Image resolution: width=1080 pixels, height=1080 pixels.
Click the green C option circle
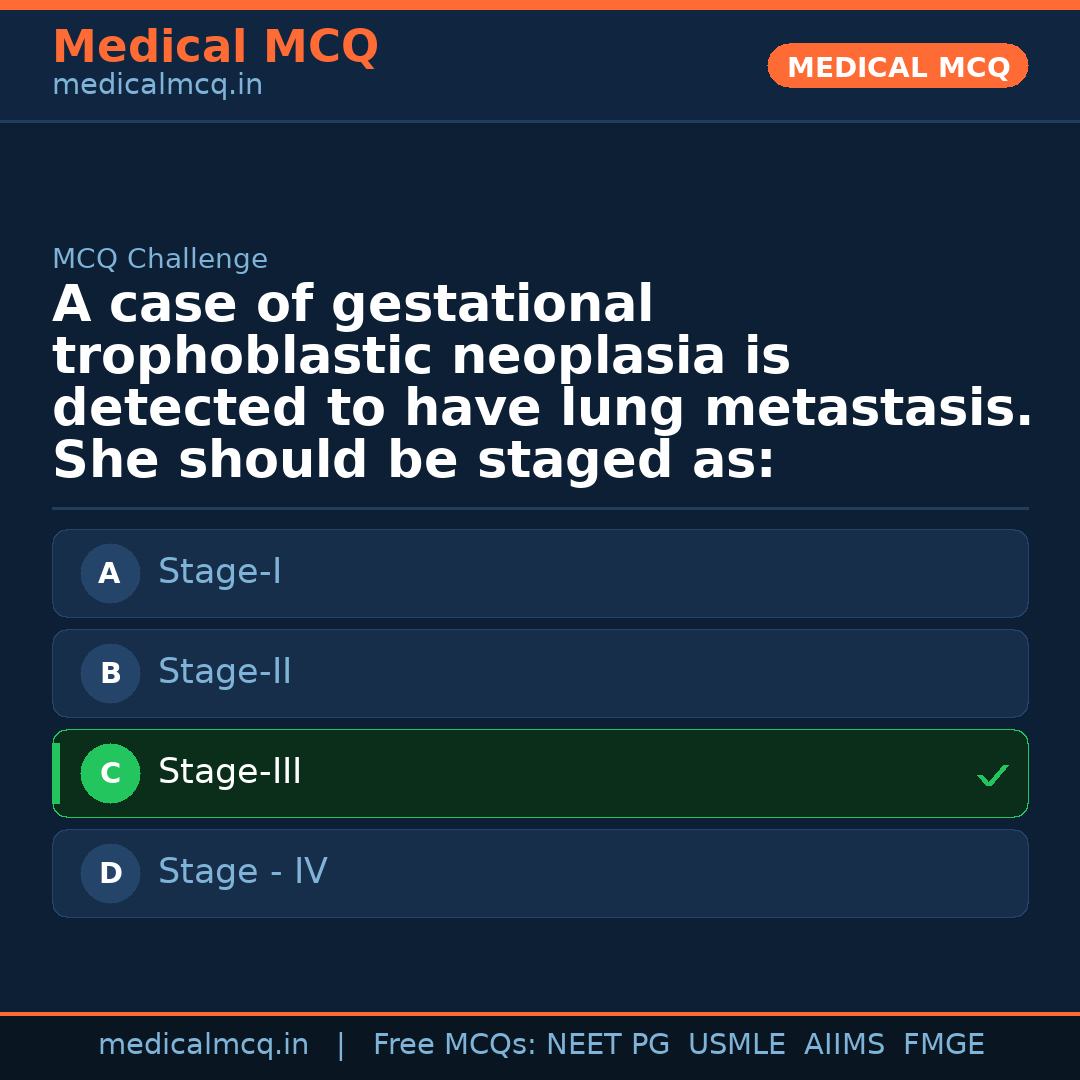(x=110, y=773)
